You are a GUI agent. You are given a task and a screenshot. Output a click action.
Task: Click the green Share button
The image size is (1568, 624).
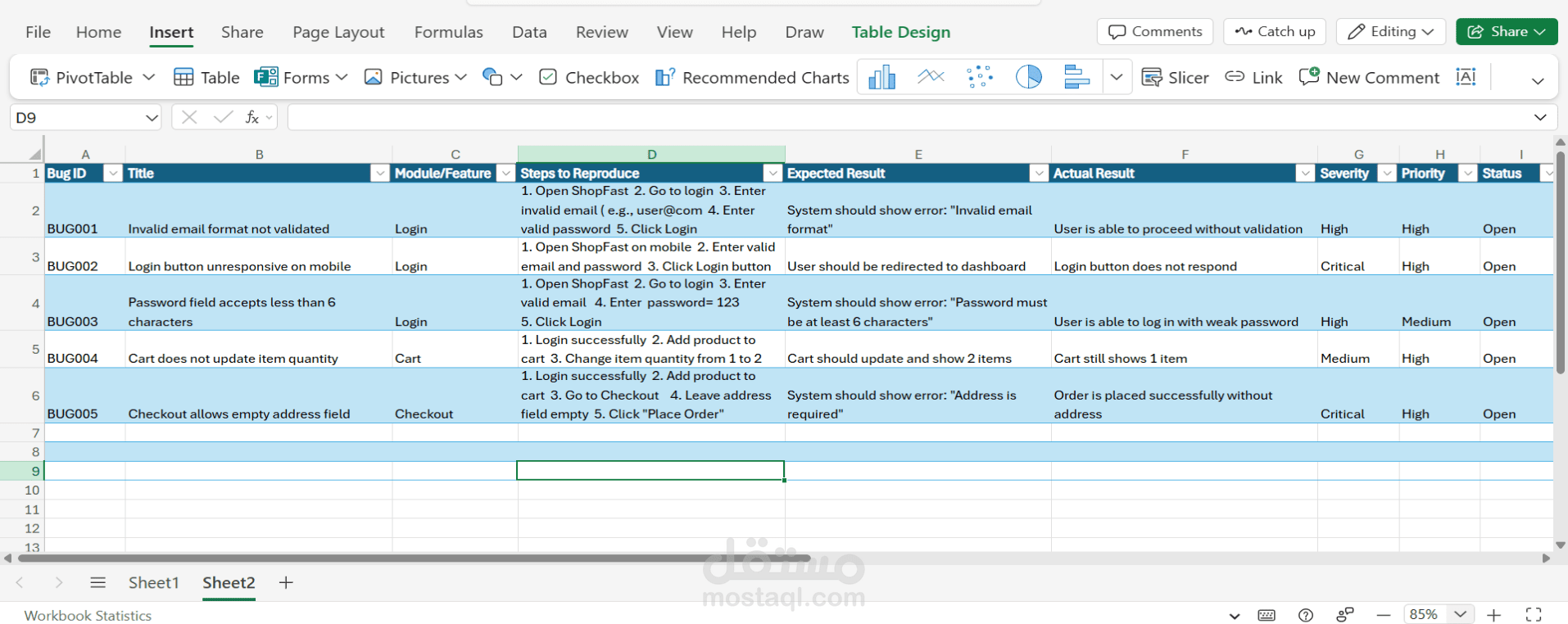click(x=1507, y=31)
